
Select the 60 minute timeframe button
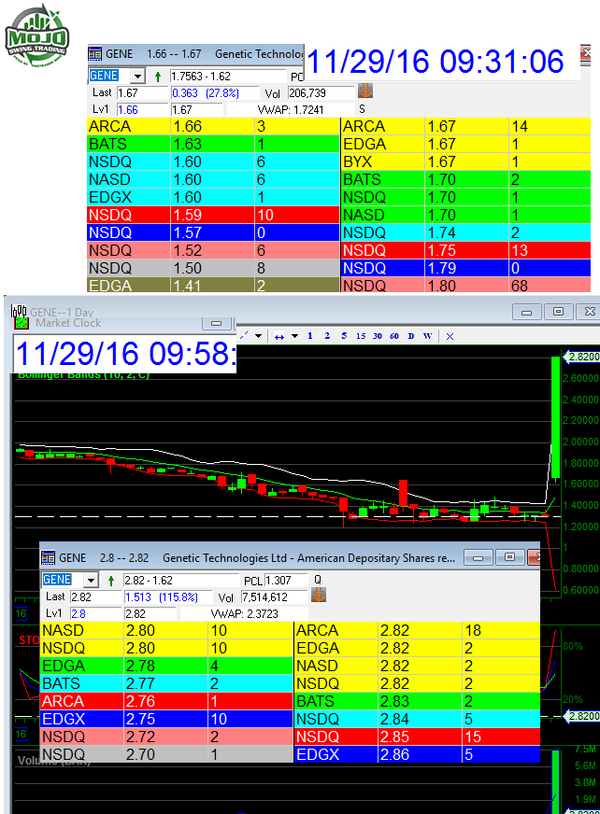click(395, 336)
